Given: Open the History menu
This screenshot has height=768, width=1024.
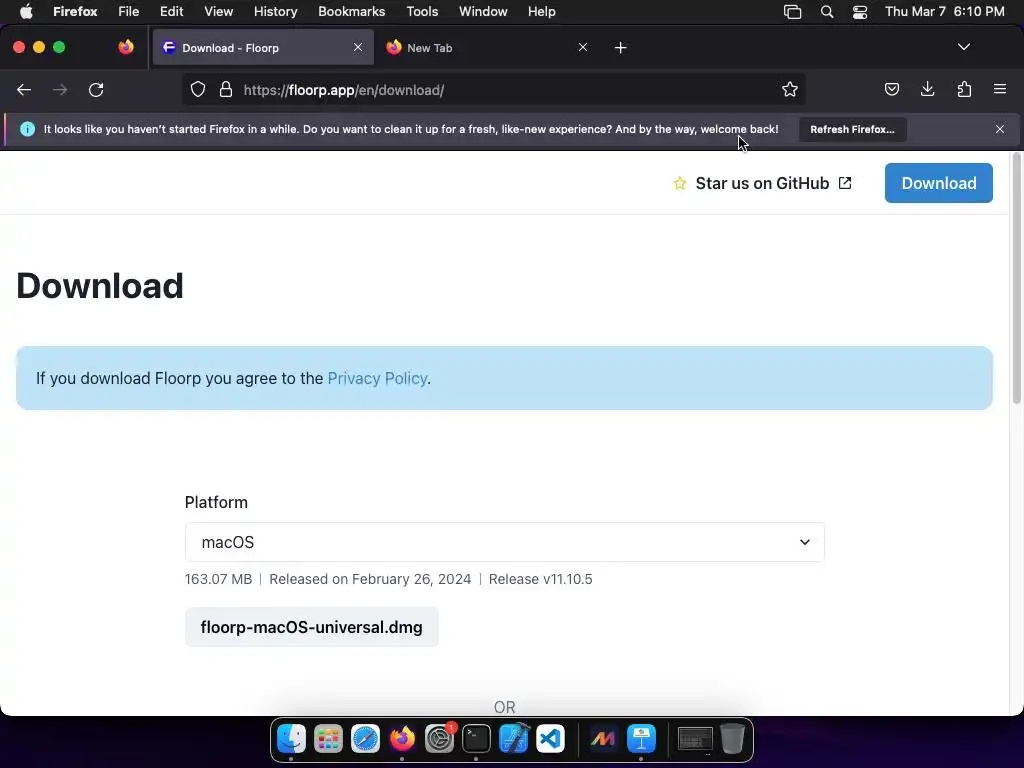Looking at the screenshot, I should (275, 11).
